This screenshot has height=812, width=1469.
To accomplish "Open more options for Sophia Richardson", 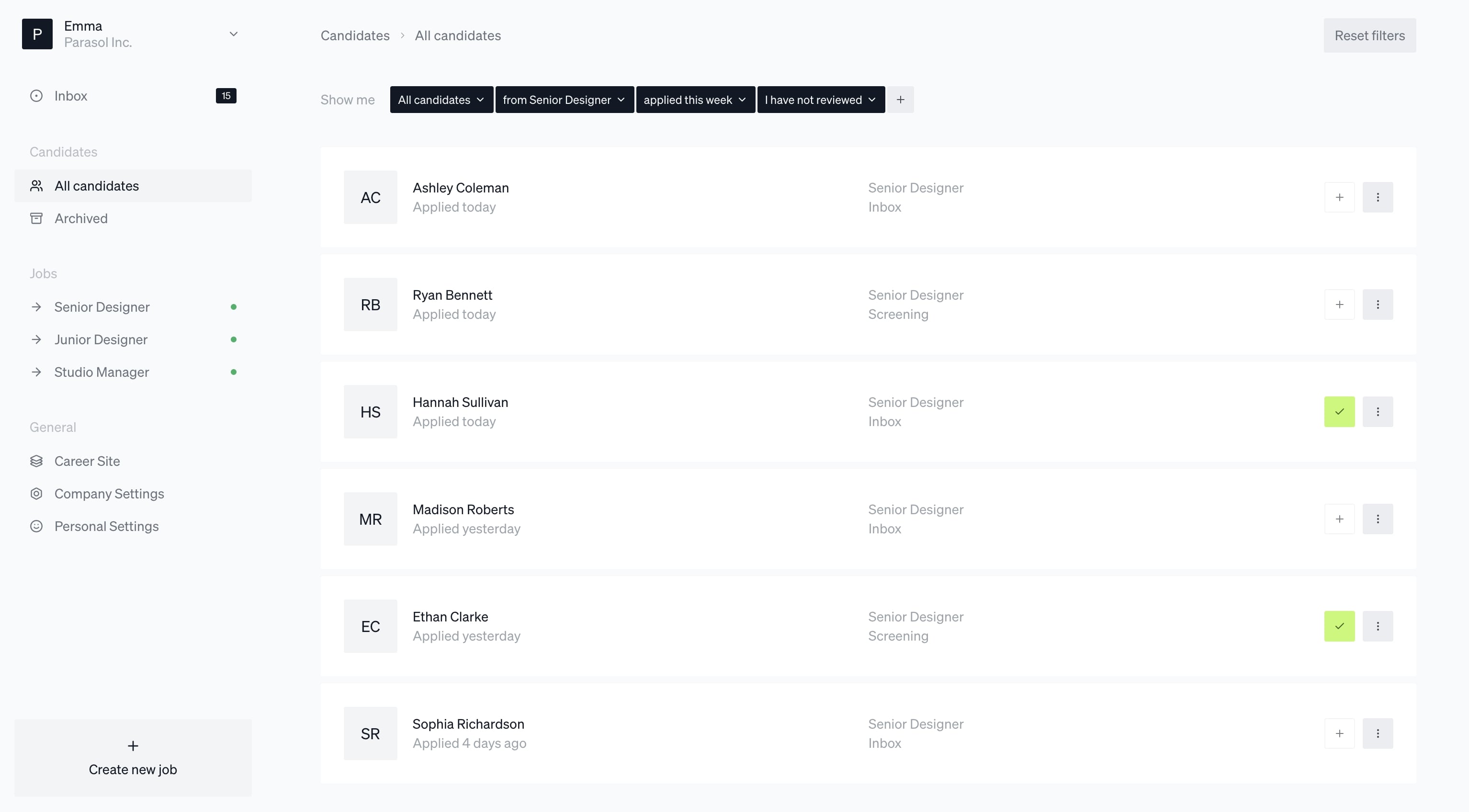I will pos(1378,733).
